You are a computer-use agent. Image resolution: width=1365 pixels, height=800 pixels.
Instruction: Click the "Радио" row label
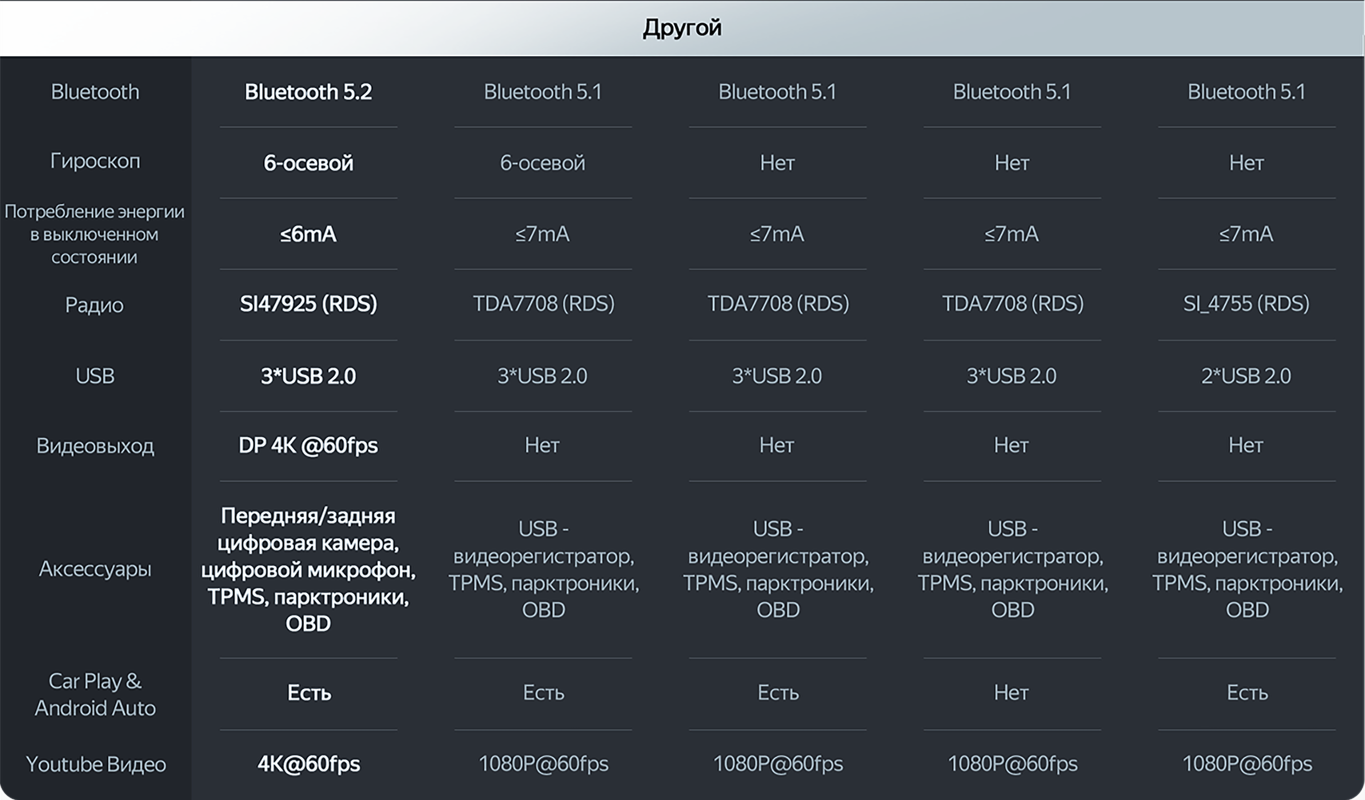click(95, 305)
